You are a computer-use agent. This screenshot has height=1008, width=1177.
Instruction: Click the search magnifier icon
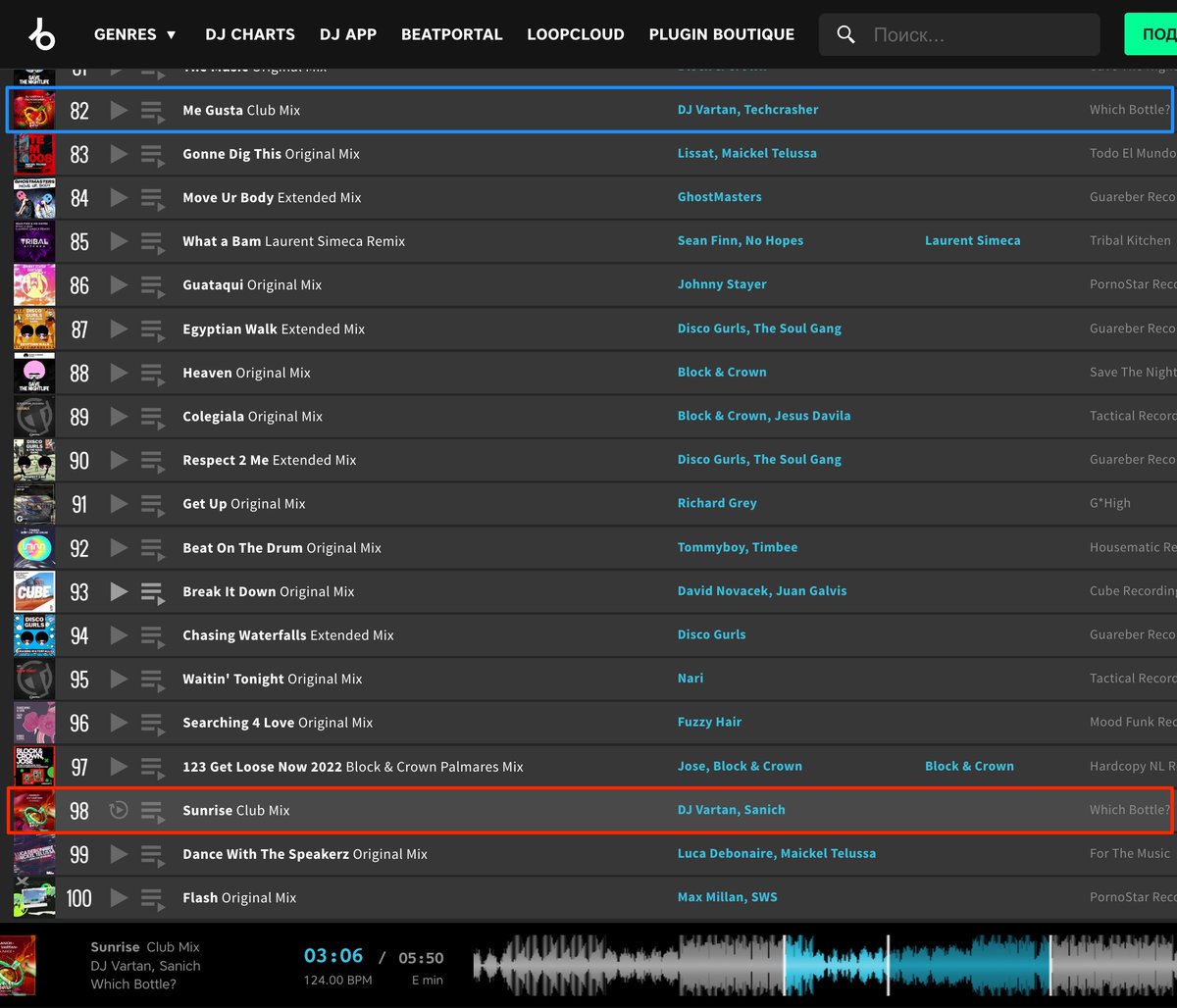point(845,34)
